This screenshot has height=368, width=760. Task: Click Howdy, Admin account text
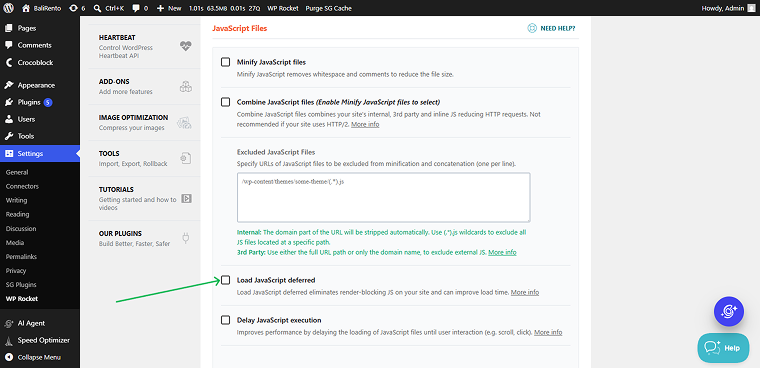pos(724,8)
